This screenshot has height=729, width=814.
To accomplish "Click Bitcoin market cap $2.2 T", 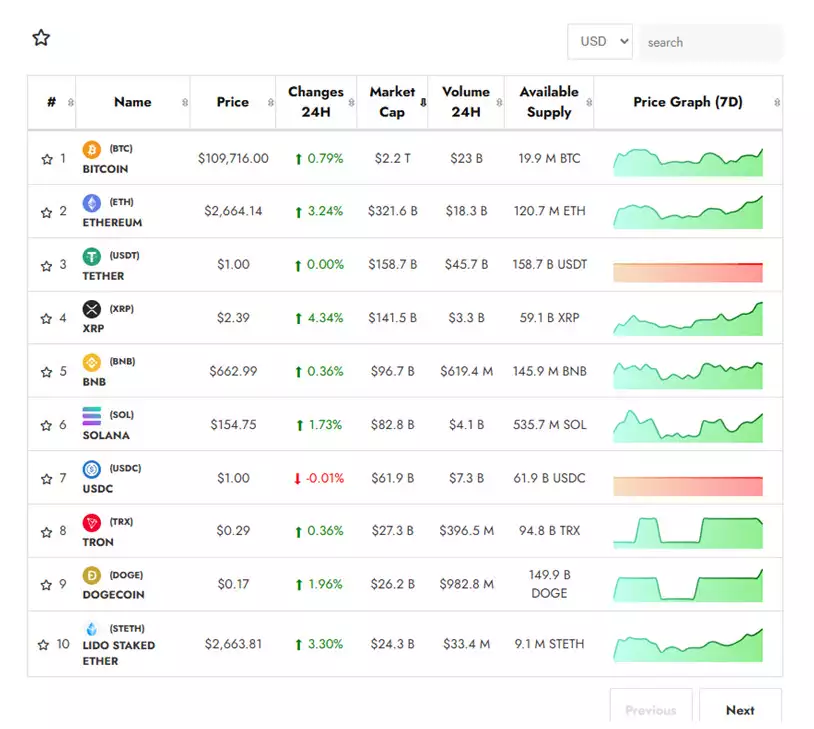I will click(x=392, y=158).
